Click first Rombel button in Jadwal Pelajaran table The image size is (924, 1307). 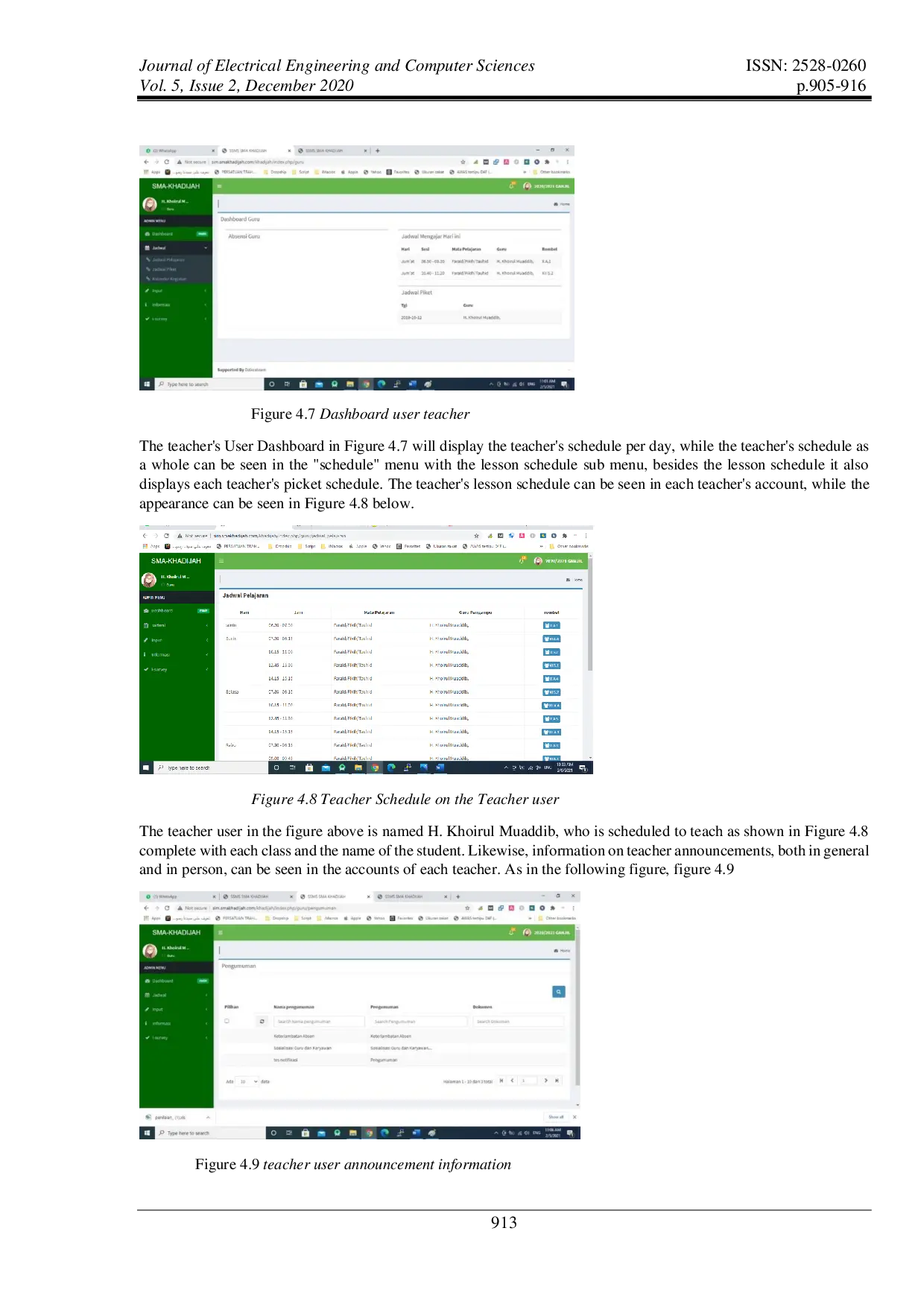(551, 625)
